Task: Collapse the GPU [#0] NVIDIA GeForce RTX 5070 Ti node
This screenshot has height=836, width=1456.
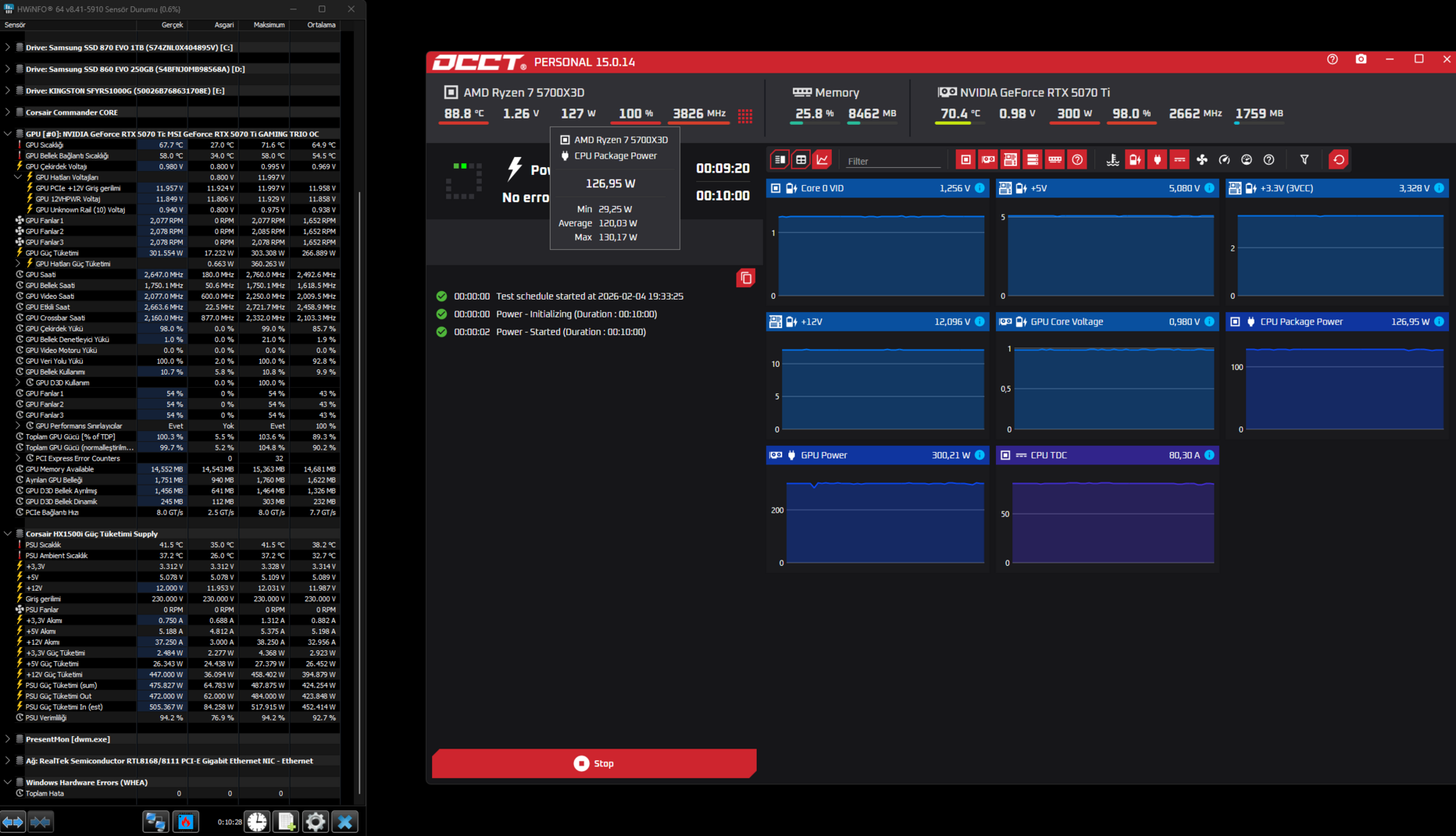Action: pyautogui.click(x=8, y=134)
